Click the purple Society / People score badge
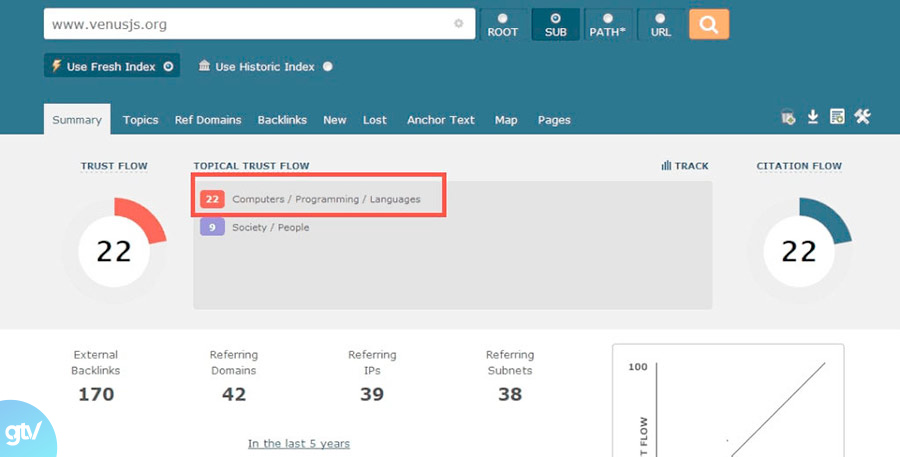 (x=211, y=227)
